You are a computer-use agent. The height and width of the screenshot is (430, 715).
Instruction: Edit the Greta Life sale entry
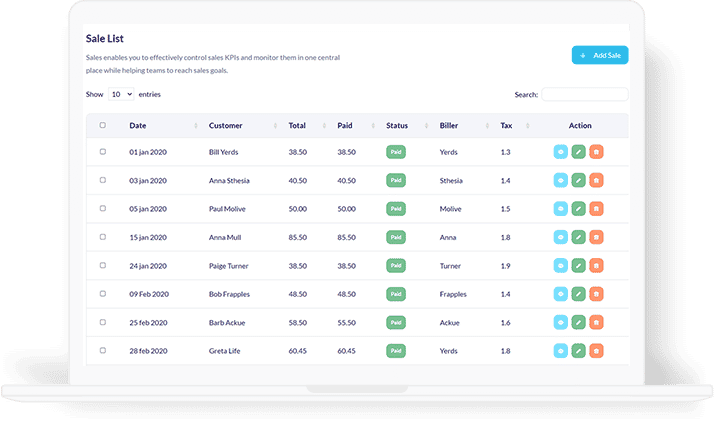(578, 351)
